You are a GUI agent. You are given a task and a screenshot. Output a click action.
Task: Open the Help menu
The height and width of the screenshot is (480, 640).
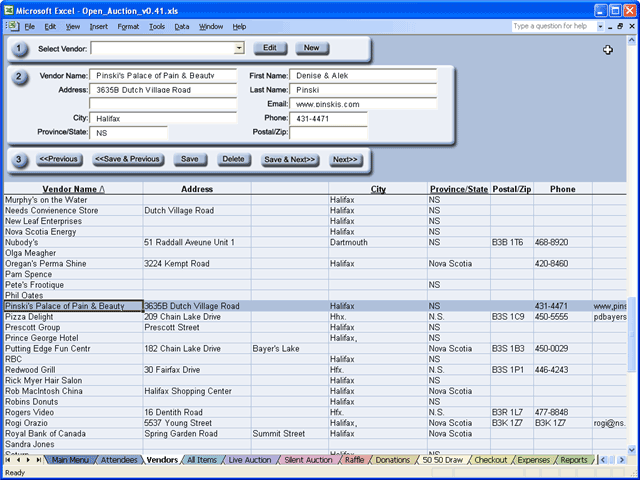point(239,27)
